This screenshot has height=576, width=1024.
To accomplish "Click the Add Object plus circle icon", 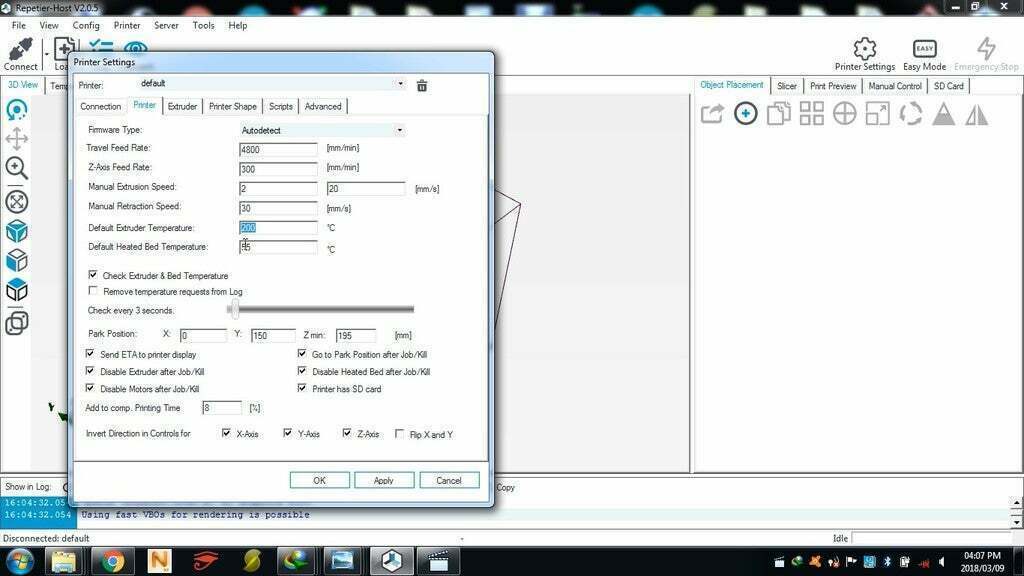I will (745, 114).
